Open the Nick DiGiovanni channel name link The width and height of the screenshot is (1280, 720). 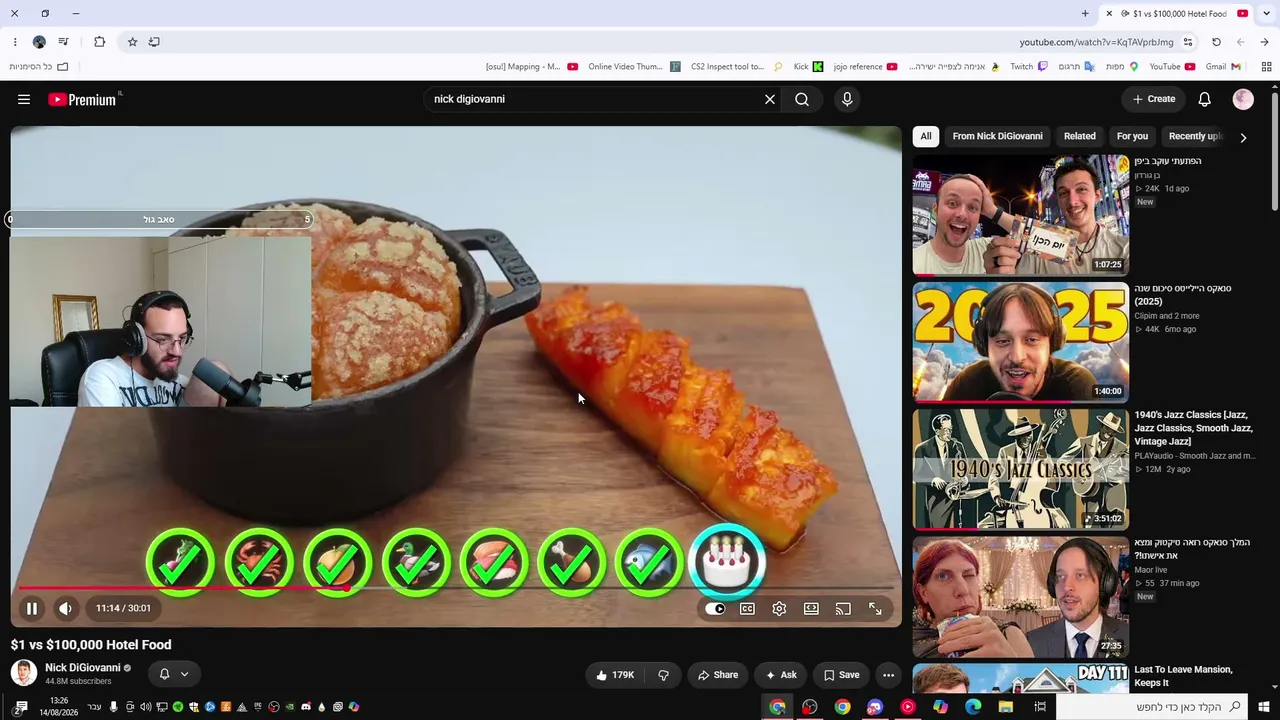pyautogui.click(x=83, y=667)
